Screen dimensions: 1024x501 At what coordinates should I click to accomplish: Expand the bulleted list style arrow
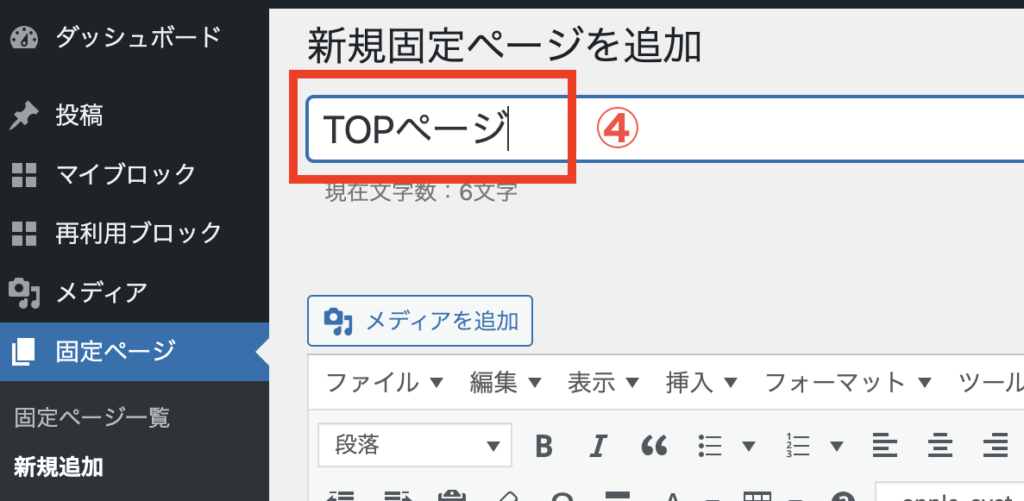click(749, 446)
